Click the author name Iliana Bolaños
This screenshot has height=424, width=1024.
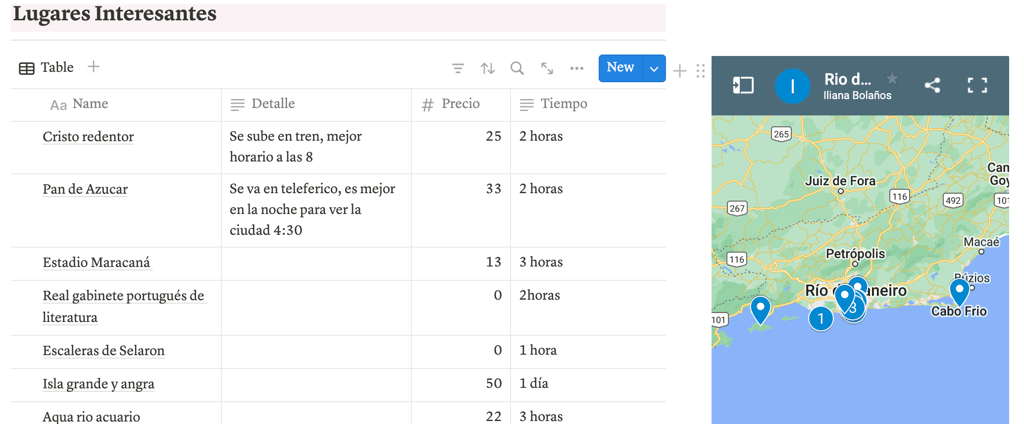(x=857, y=95)
